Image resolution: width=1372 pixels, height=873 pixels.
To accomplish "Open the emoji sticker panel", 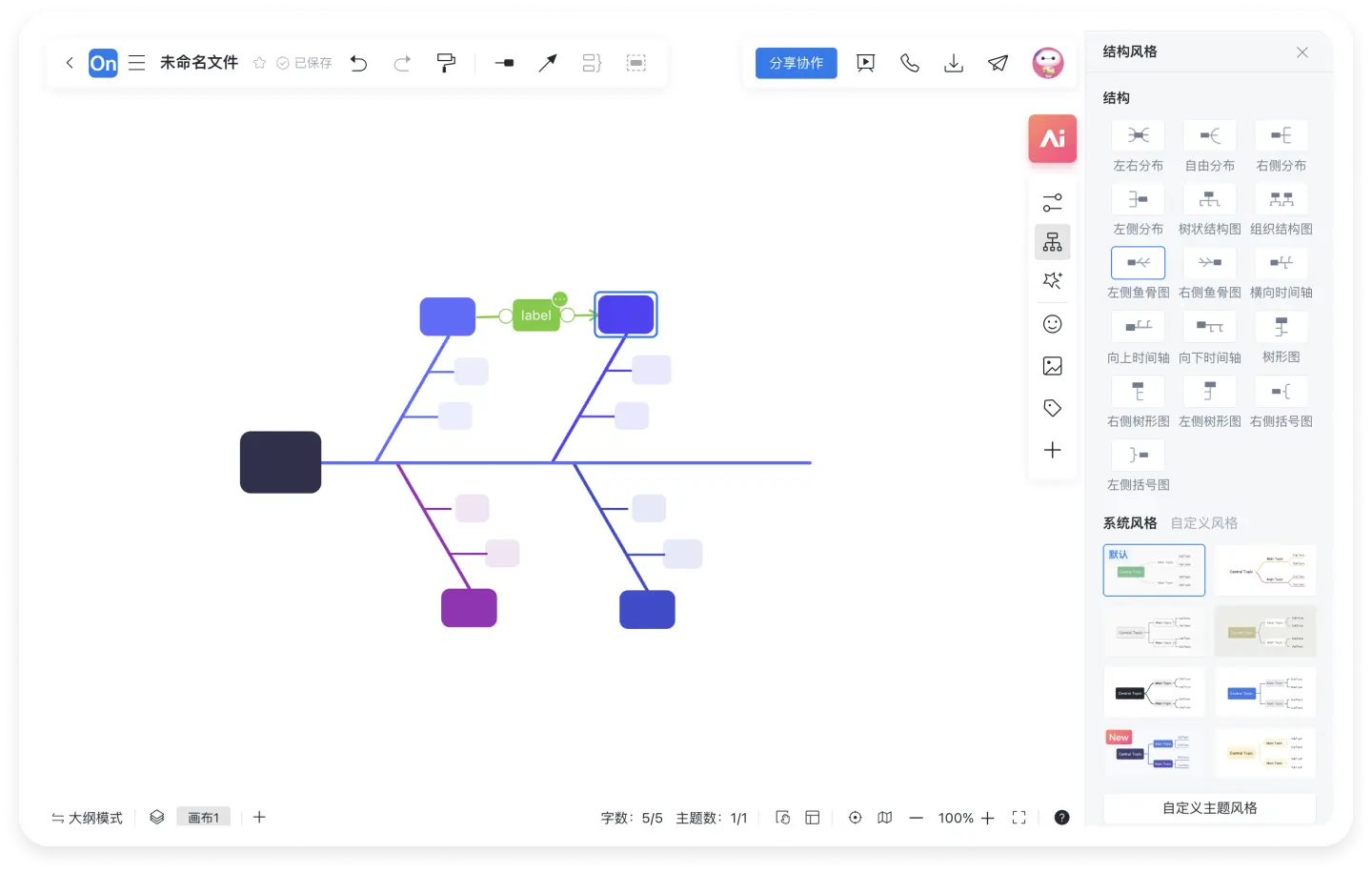I will pyautogui.click(x=1052, y=324).
